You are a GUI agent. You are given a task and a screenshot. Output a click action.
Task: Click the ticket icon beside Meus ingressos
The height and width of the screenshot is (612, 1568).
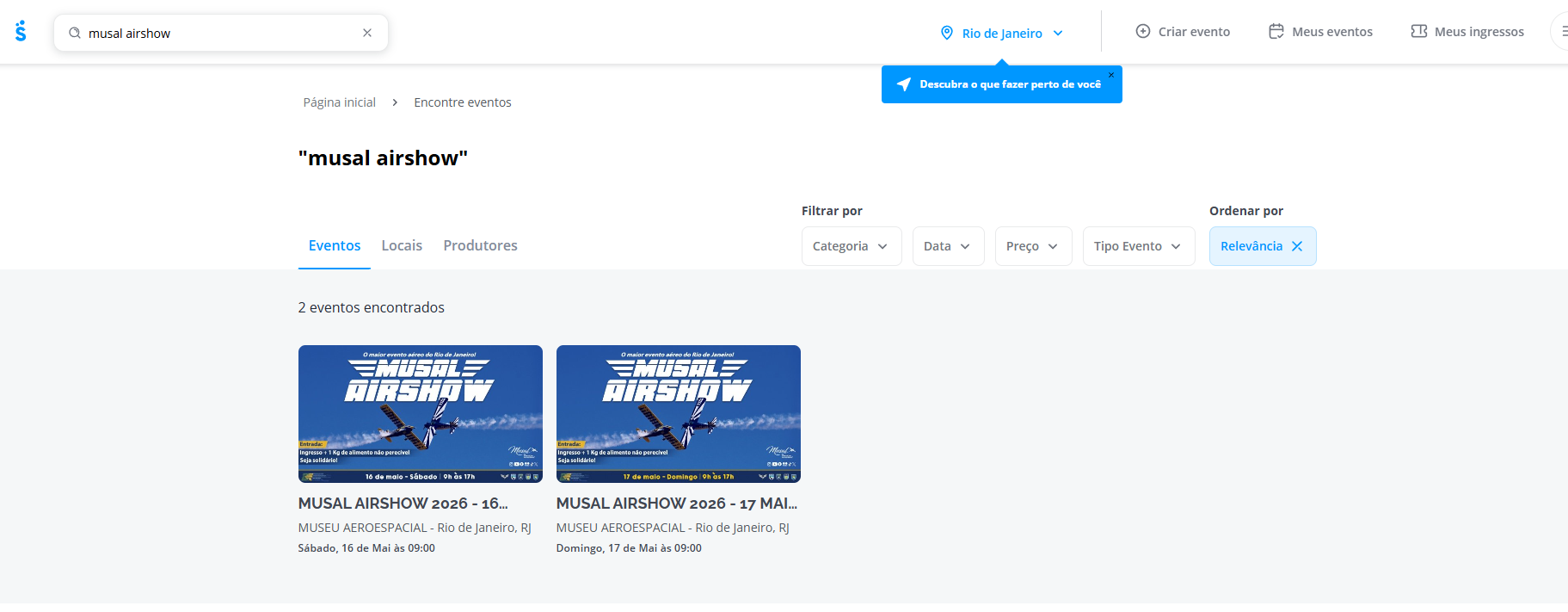tap(1419, 31)
